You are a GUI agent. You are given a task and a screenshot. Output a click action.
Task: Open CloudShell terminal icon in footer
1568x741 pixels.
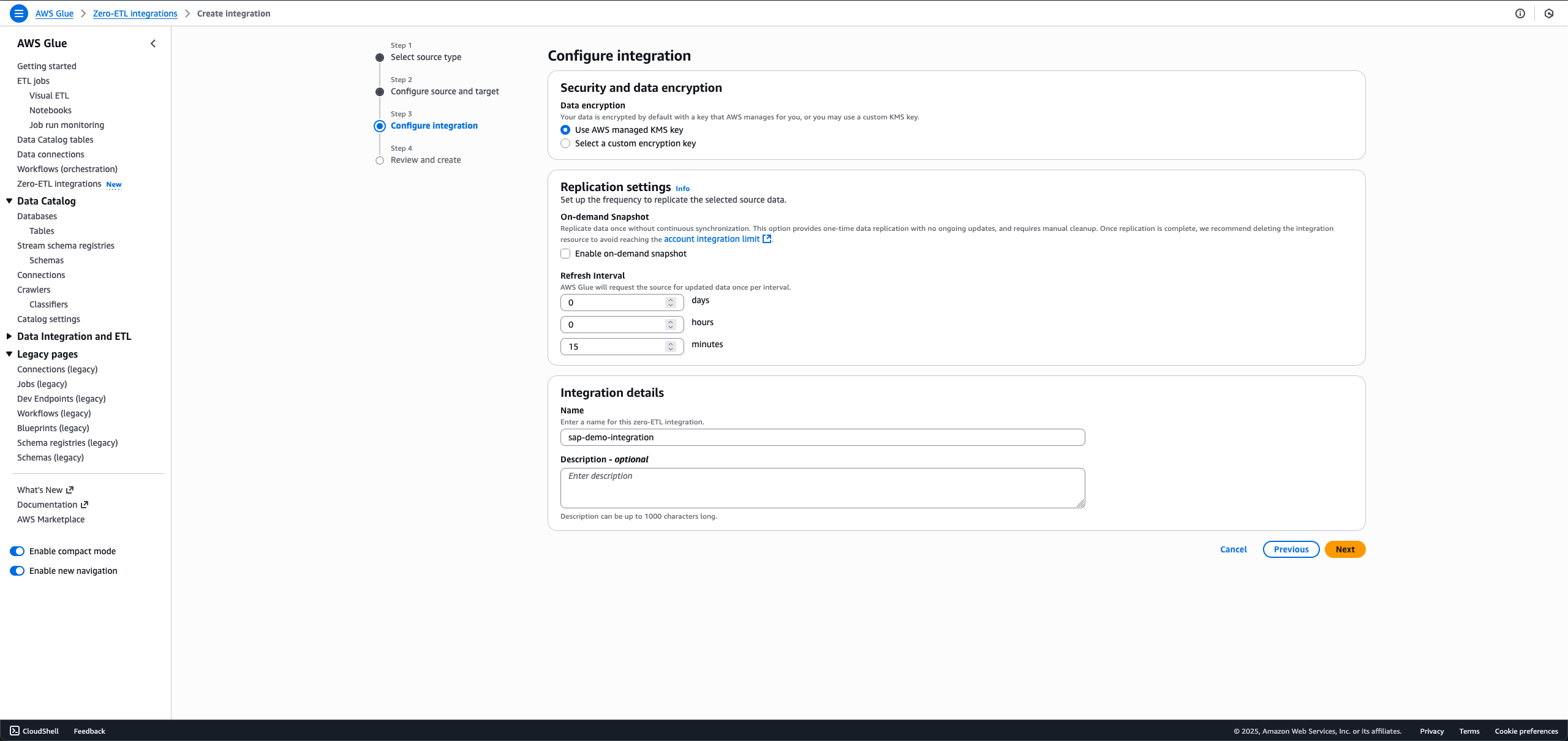coord(15,731)
